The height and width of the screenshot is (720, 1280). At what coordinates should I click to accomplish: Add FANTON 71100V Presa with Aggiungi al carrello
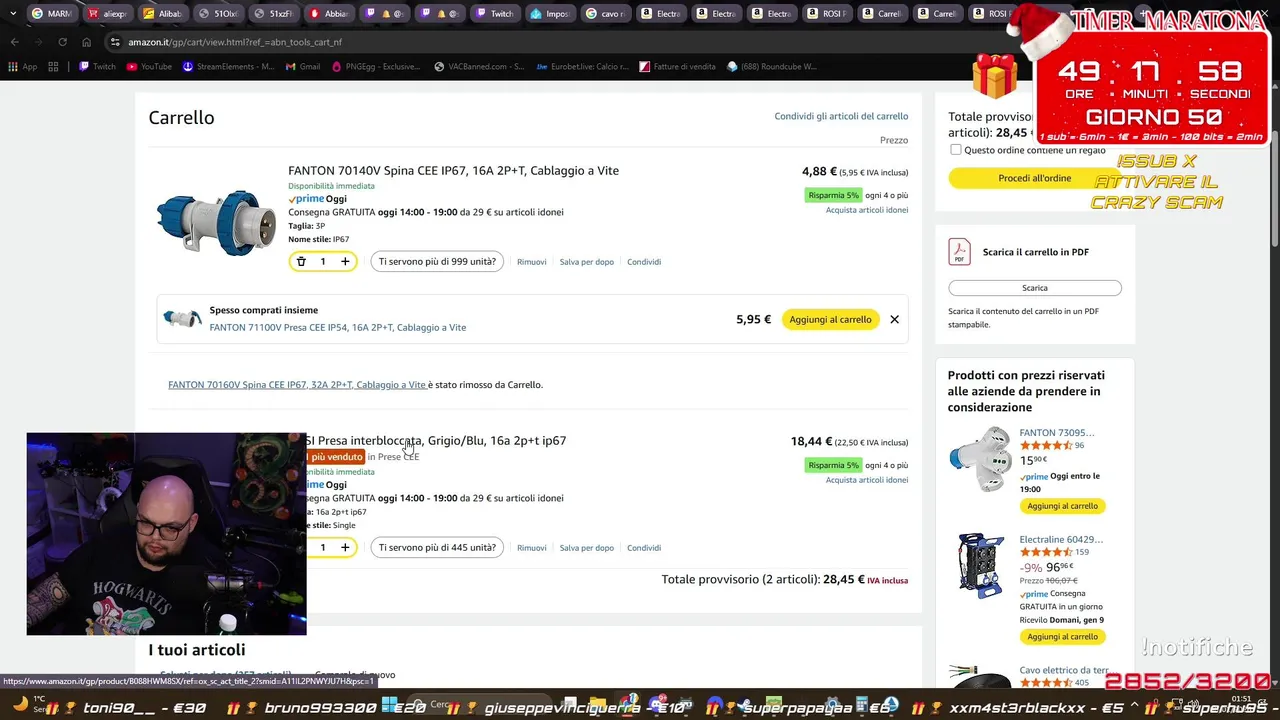point(830,320)
